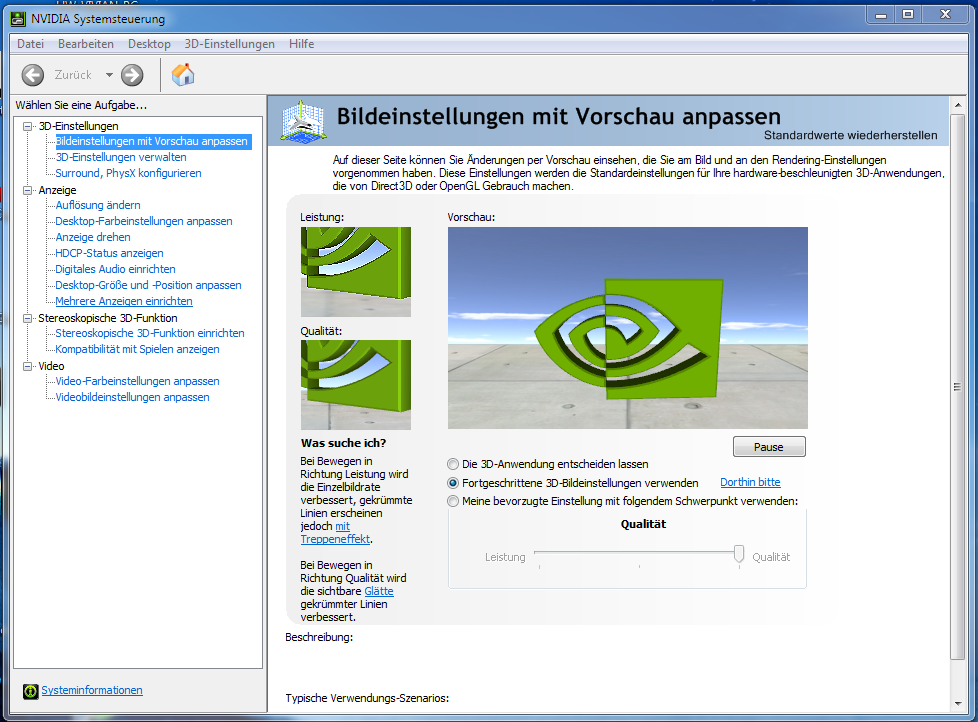Screen dimensions: 978x722
Task: Click the scrollbar up arrow
Action: click(957, 105)
